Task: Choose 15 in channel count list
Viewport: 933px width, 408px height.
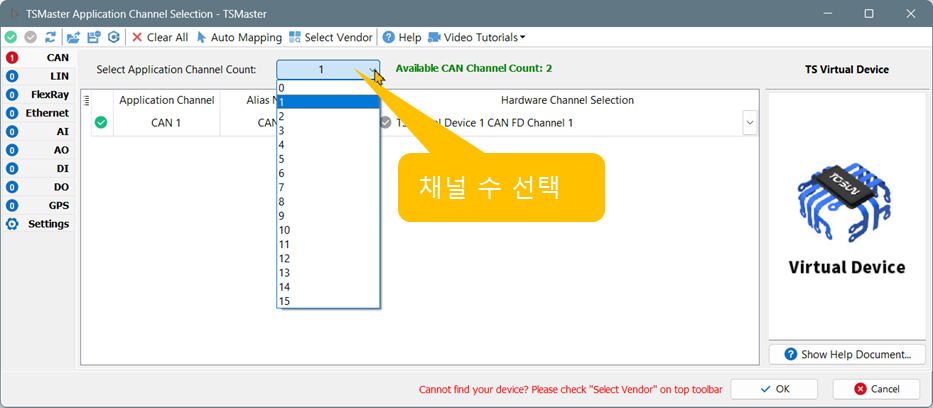Action: pos(328,302)
